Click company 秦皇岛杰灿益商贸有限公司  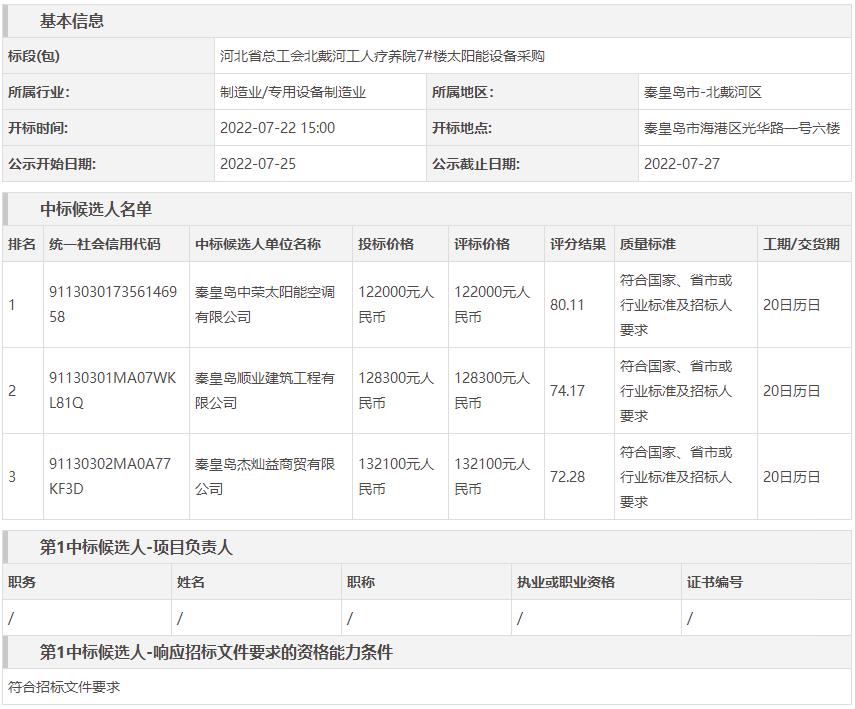click(x=265, y=477)
